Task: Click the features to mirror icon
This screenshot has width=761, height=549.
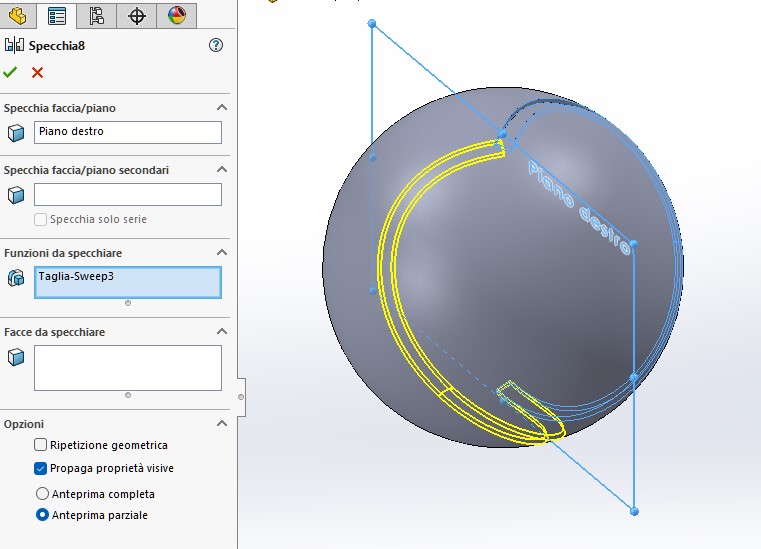Action: click(x=16, y=278)
